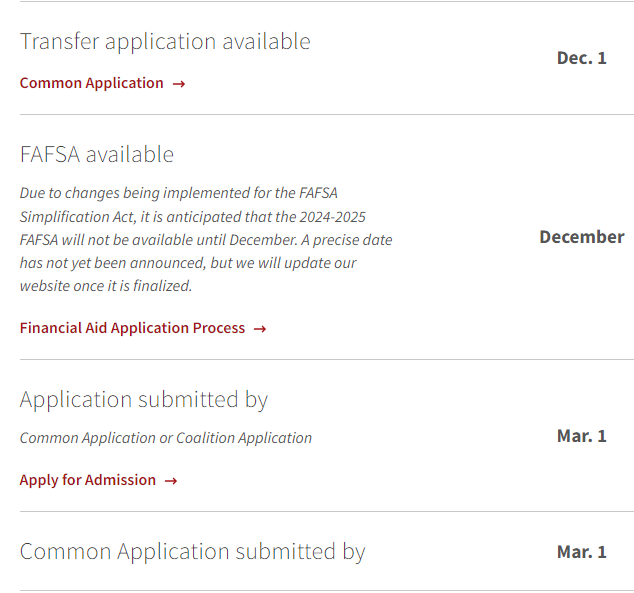
Task: Click the December date label
Action: 582,237
